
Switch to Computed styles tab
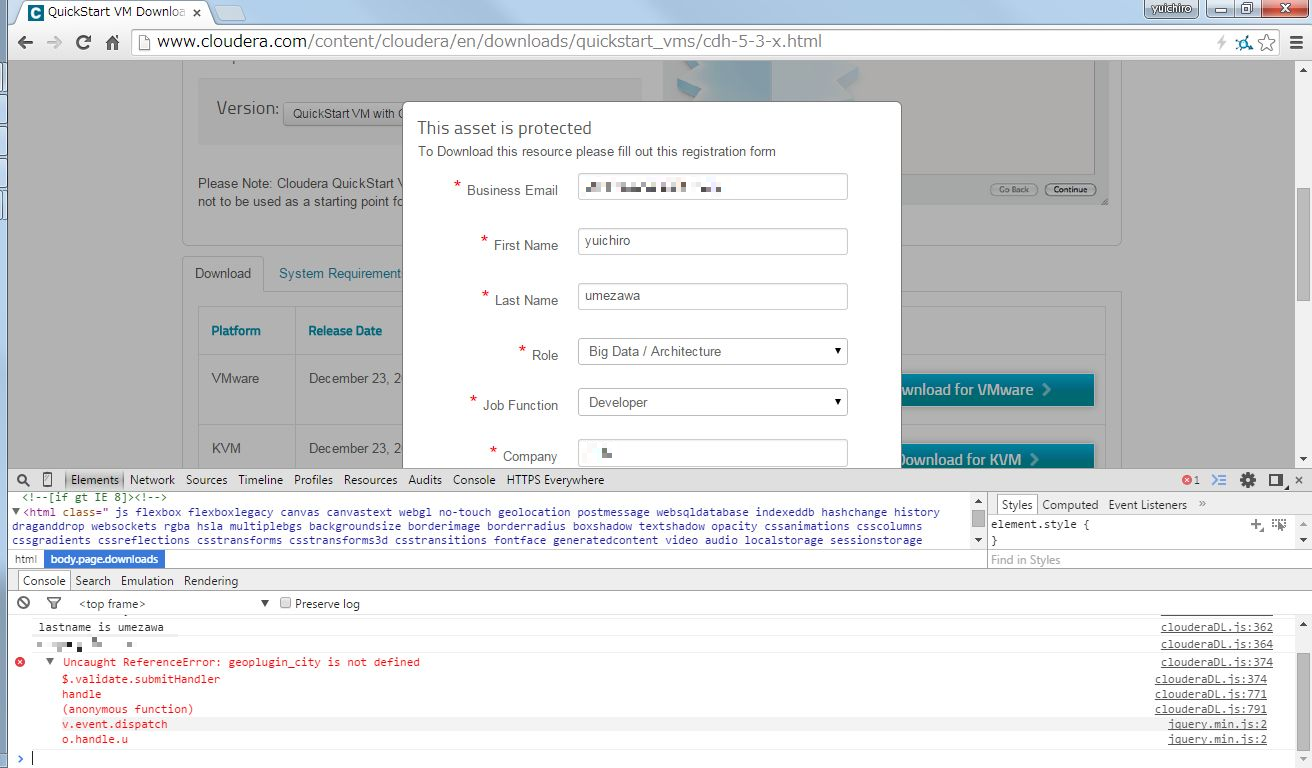(x=1070, y=505)
